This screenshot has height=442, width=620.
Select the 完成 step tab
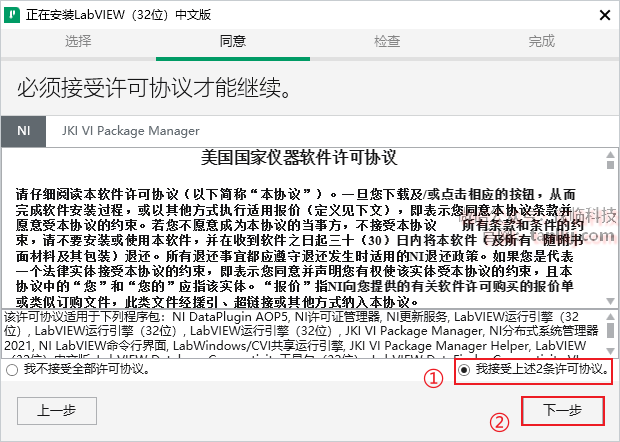pyautogui.click(x=542, y=41)
